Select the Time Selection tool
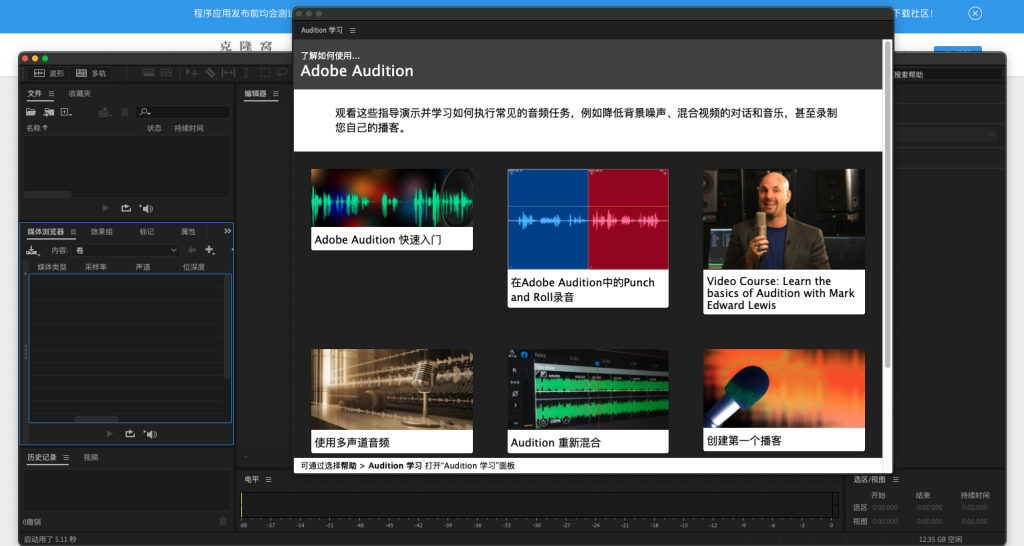This screenshot has height=546, width=1024. click(x=246, y=73)
